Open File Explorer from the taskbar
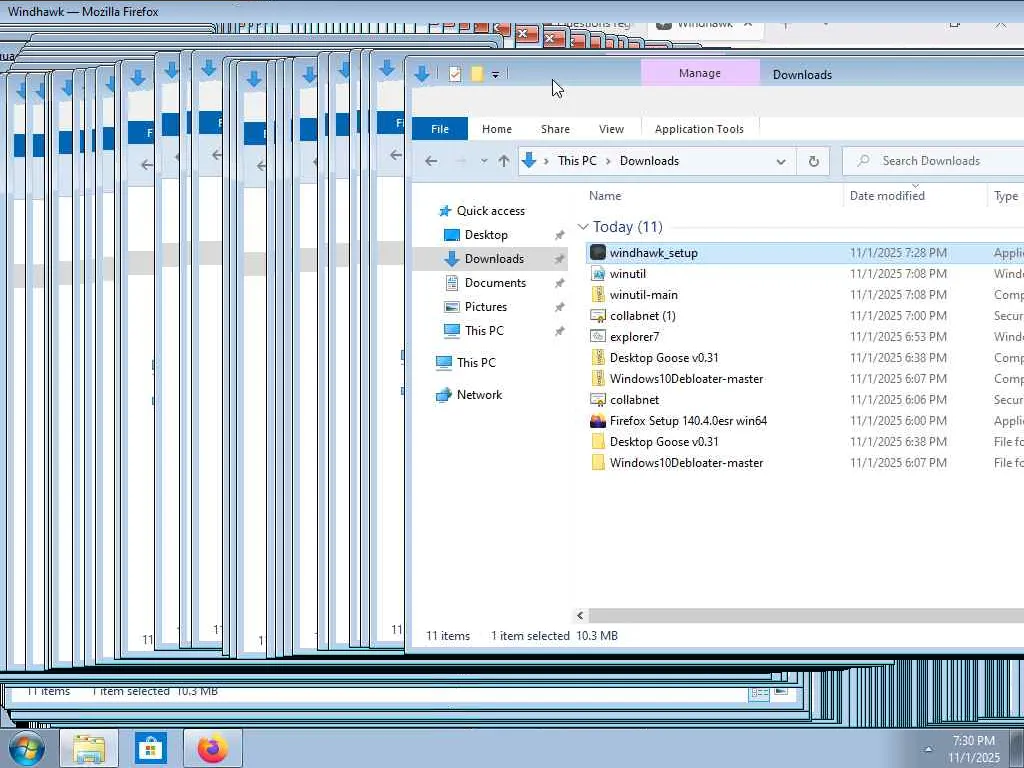The image size is (1024, 768). 89,748
